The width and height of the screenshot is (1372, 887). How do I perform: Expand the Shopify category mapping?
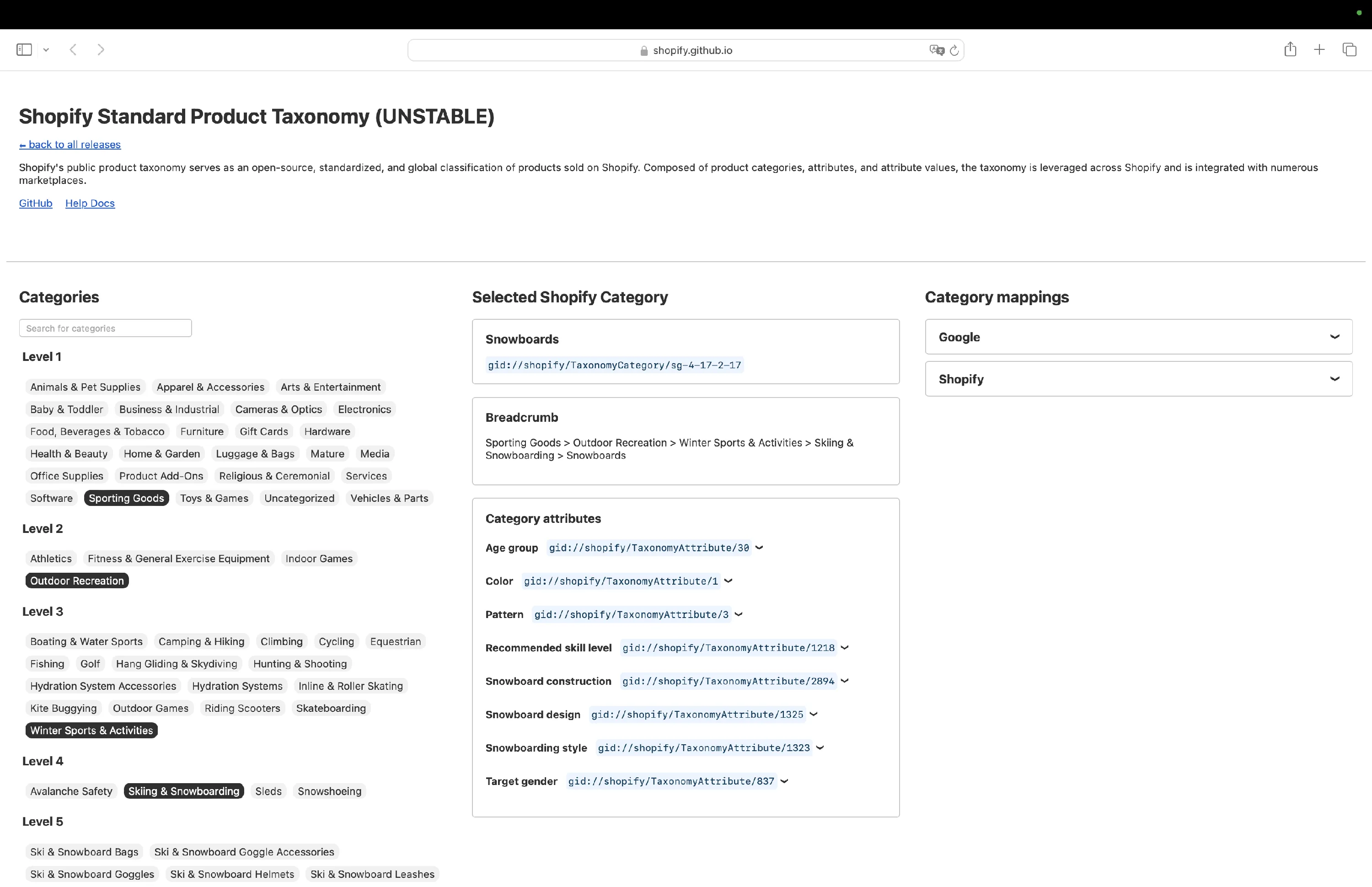(1138, 379)
